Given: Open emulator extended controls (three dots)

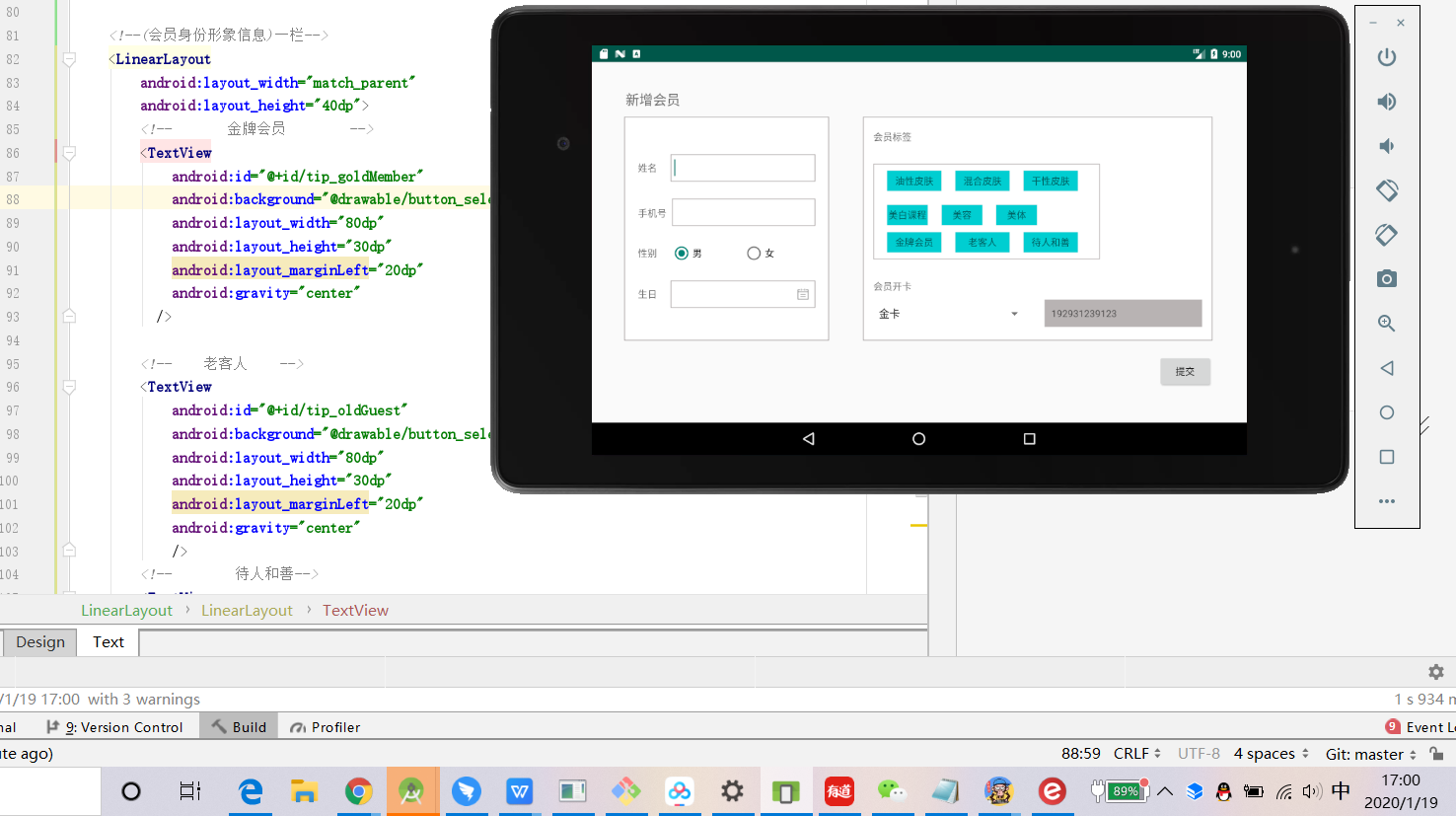Looking at the screenshot, I should [1387, 501].
